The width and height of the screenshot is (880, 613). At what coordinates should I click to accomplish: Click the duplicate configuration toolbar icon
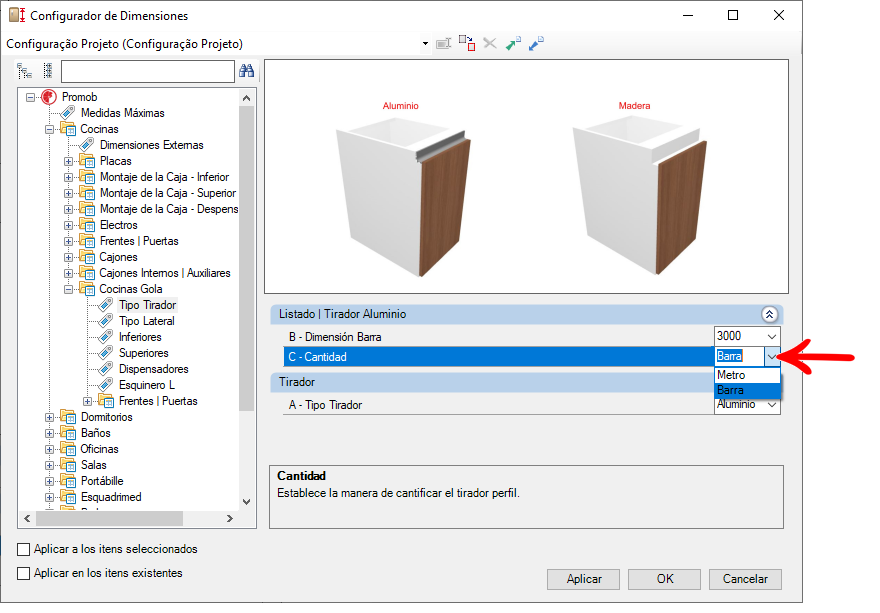tap(466, 44)
